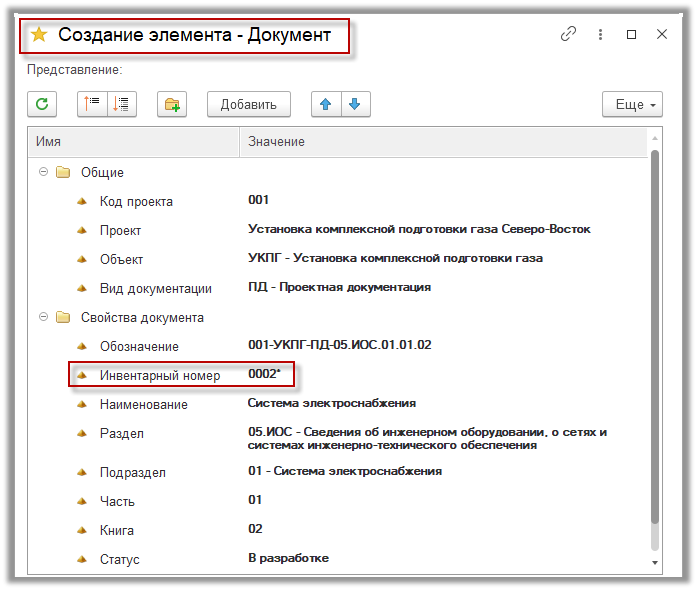
Task: Select the Проект property row
Action: pos(338,230)
